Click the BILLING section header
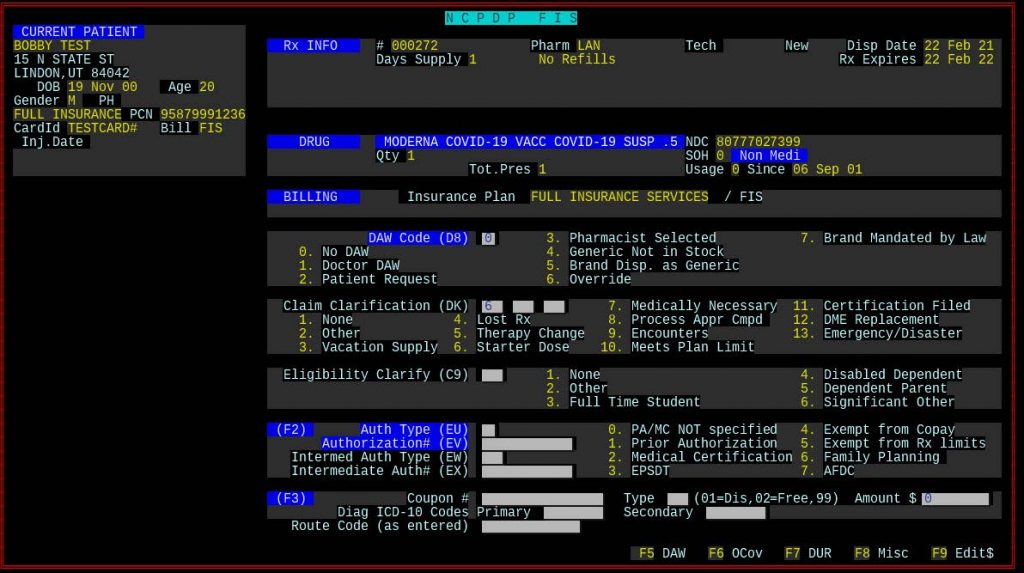This screenshot has width=1024, height=573. 313,197
